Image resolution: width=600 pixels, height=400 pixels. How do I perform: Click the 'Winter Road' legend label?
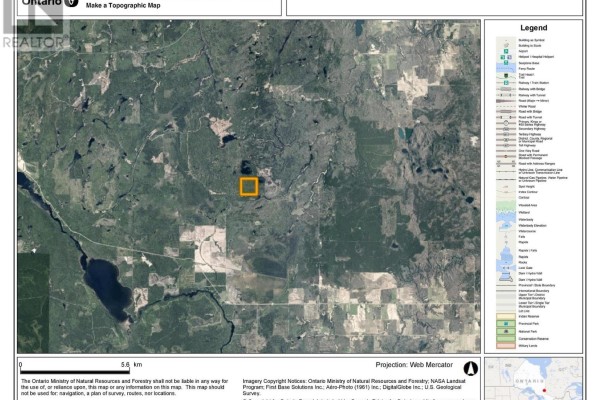(x=527, y=106)
